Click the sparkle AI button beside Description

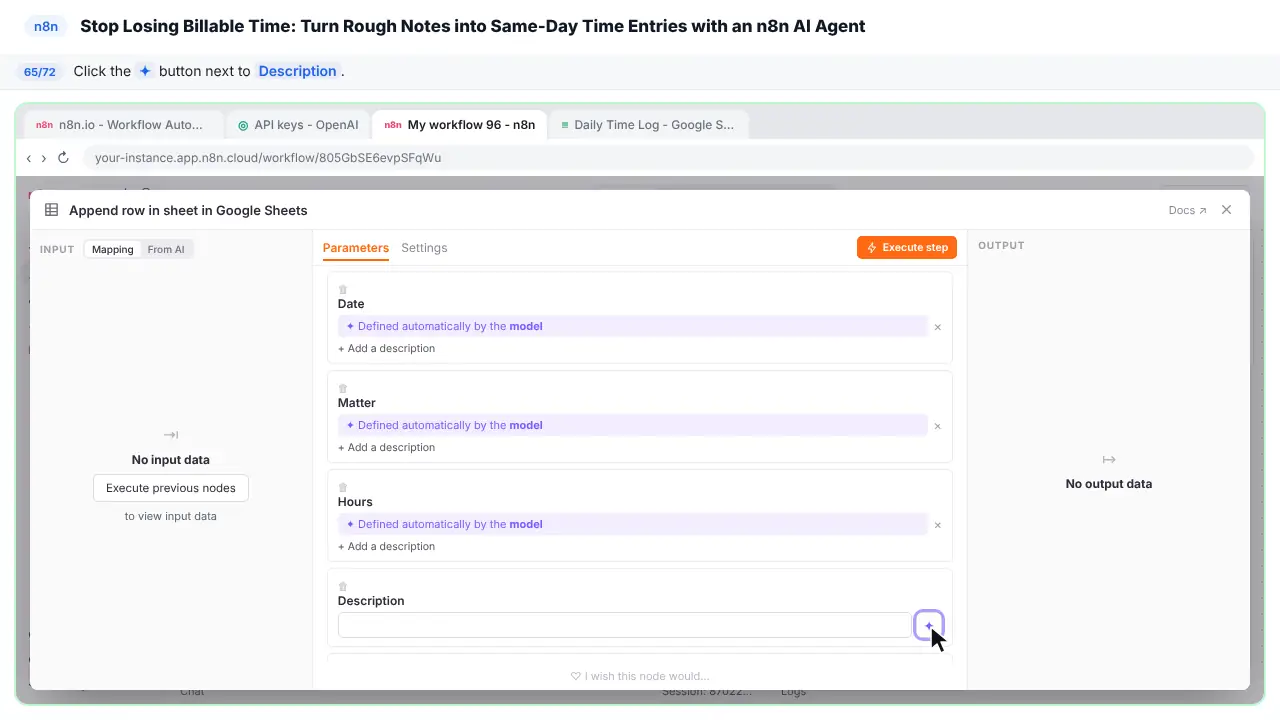(928, 626)
